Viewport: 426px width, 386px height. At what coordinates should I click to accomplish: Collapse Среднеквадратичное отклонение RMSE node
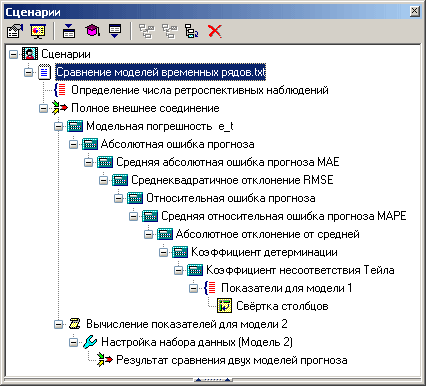104,180
